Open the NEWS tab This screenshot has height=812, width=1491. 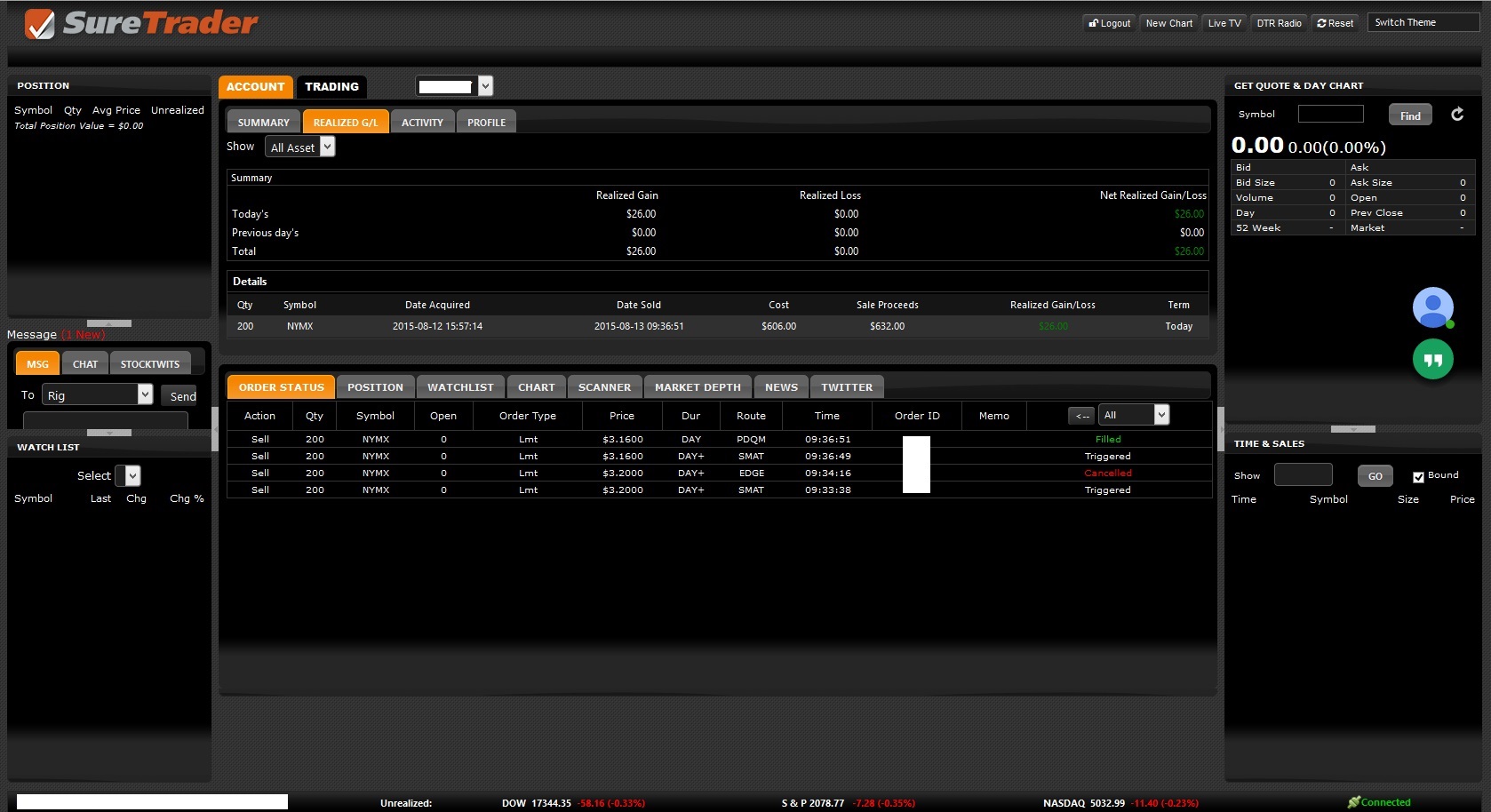click(x=781, y=386)
